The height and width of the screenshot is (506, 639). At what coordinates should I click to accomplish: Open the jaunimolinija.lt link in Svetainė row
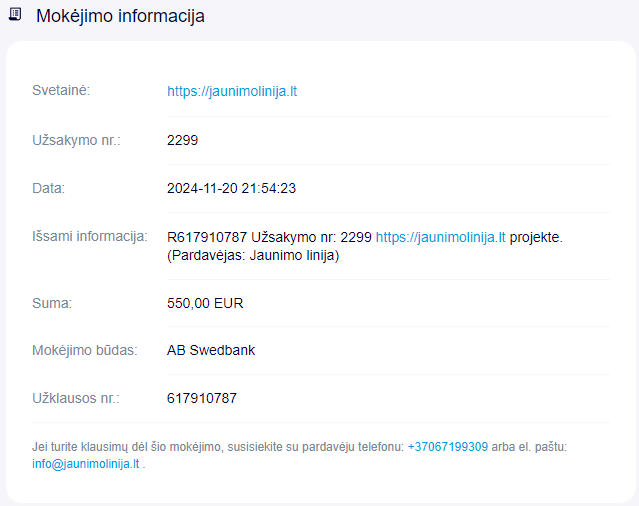click(232, 91)
